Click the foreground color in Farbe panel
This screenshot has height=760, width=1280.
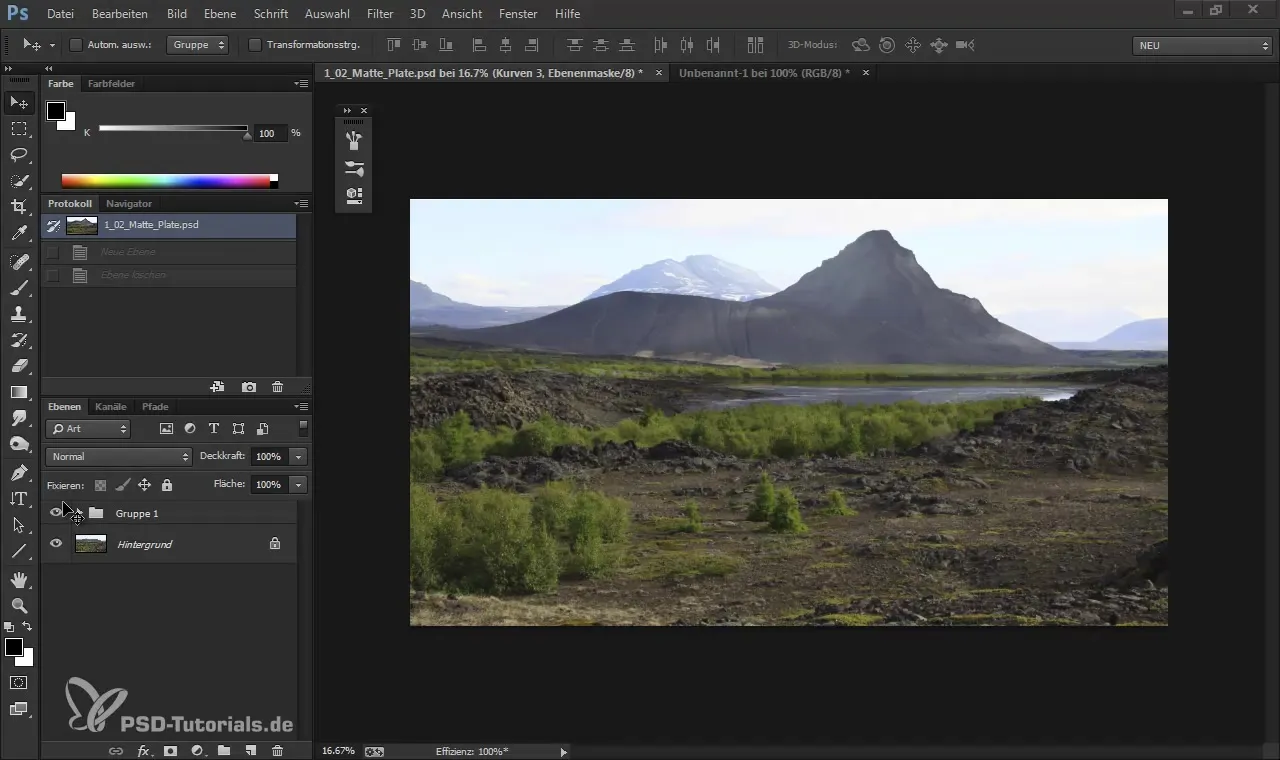tap(56, 111)
